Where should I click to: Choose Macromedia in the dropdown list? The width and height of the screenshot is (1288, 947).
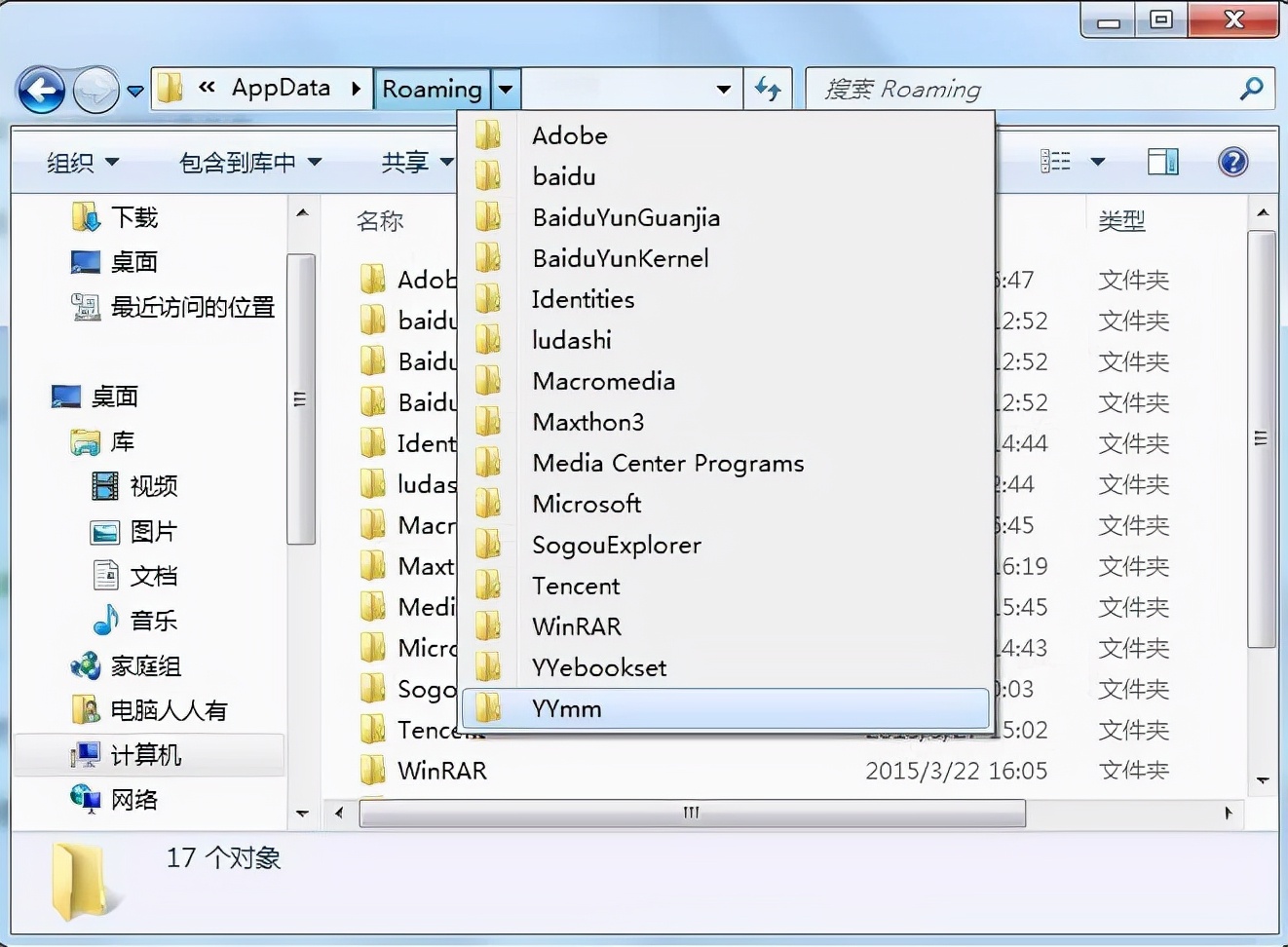pyautogui.click(x=727, y=381)
